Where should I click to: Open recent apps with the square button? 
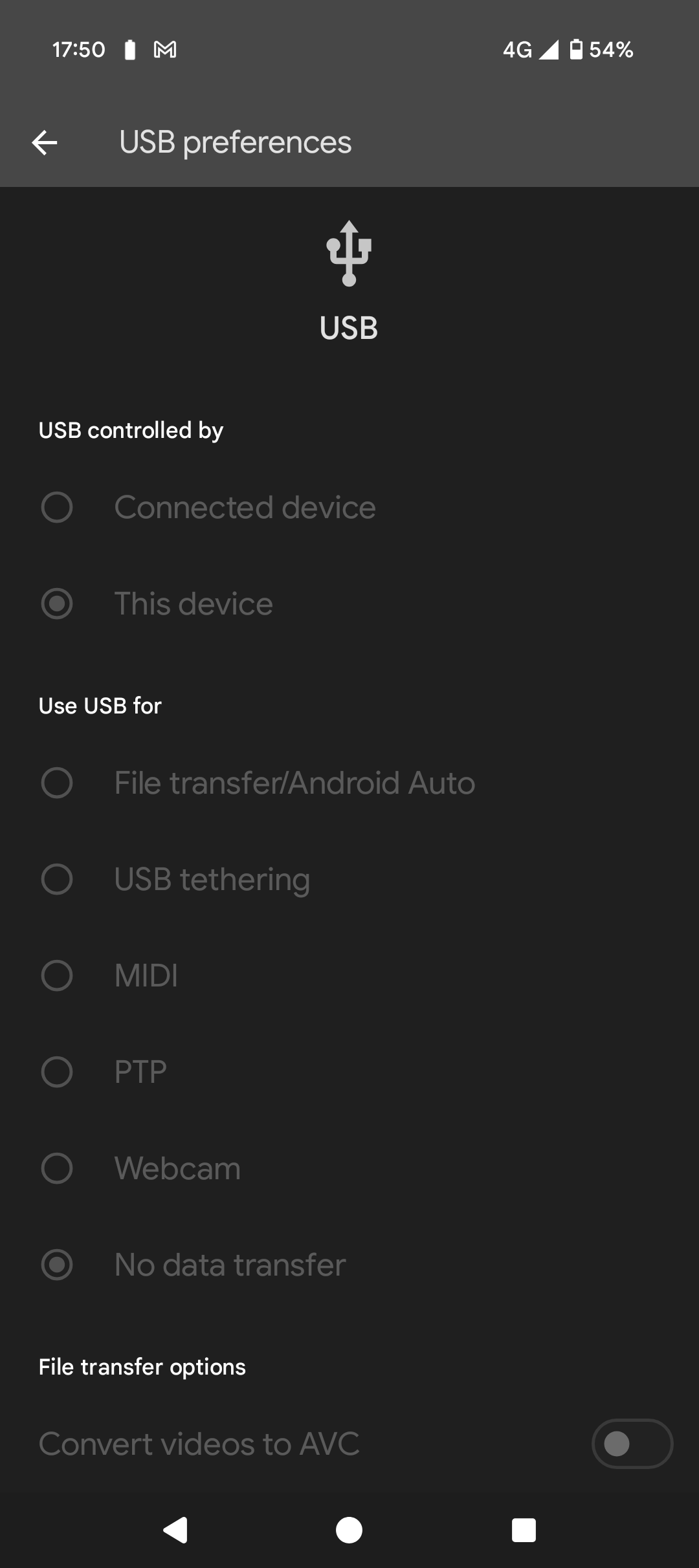click(524, 1530)
